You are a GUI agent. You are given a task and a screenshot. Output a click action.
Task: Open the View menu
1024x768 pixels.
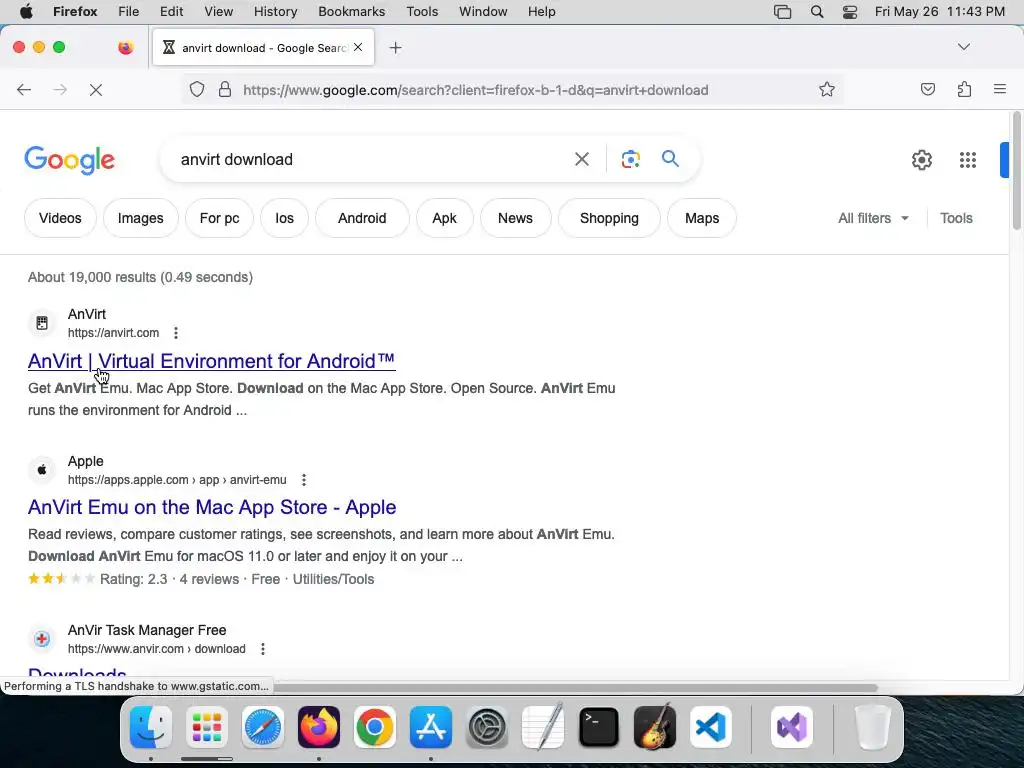tap(218, 12)
